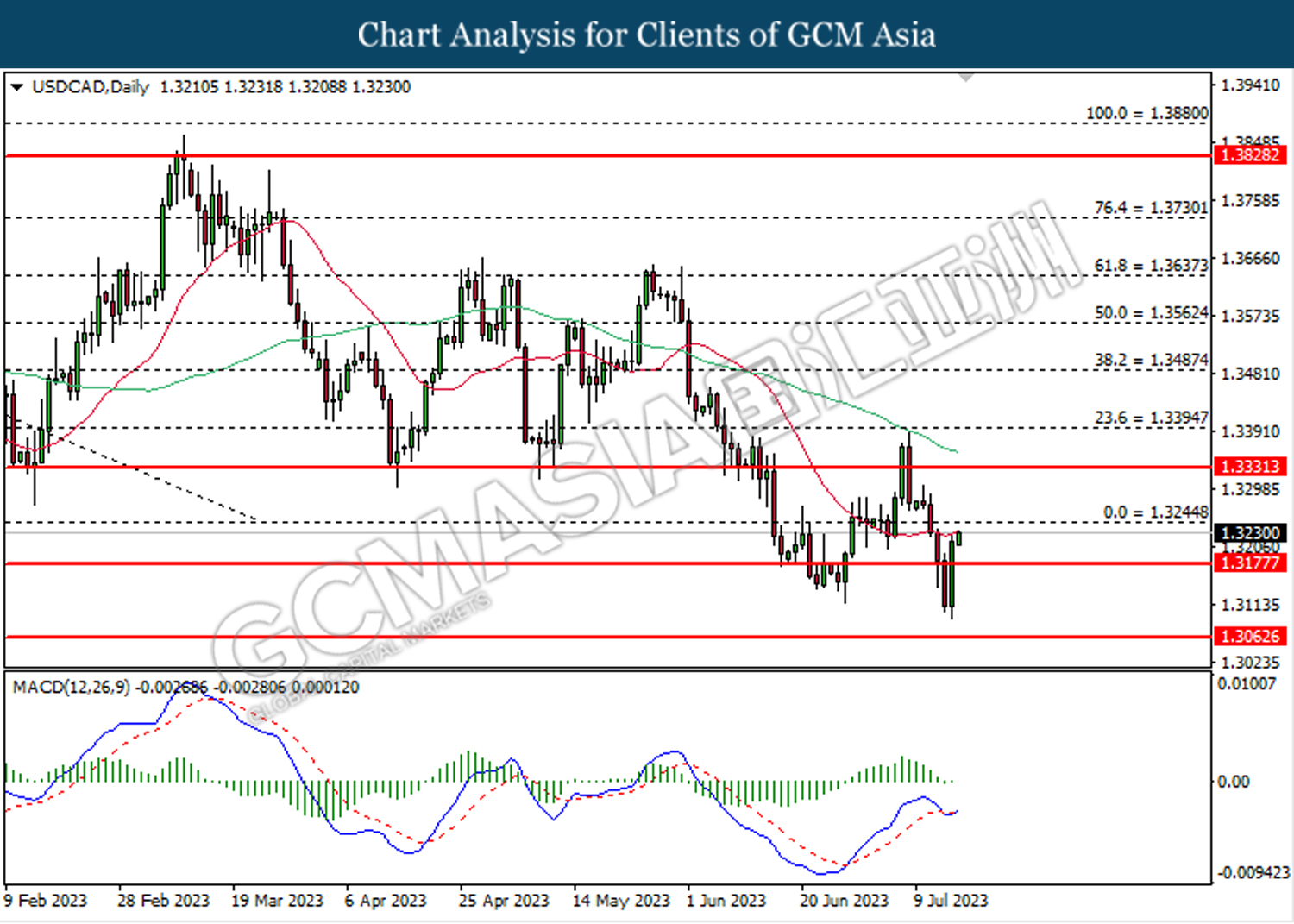Click the 9 Jul 2023 date marker
The width and height of the screenshot is (1294, 924).
951,901
